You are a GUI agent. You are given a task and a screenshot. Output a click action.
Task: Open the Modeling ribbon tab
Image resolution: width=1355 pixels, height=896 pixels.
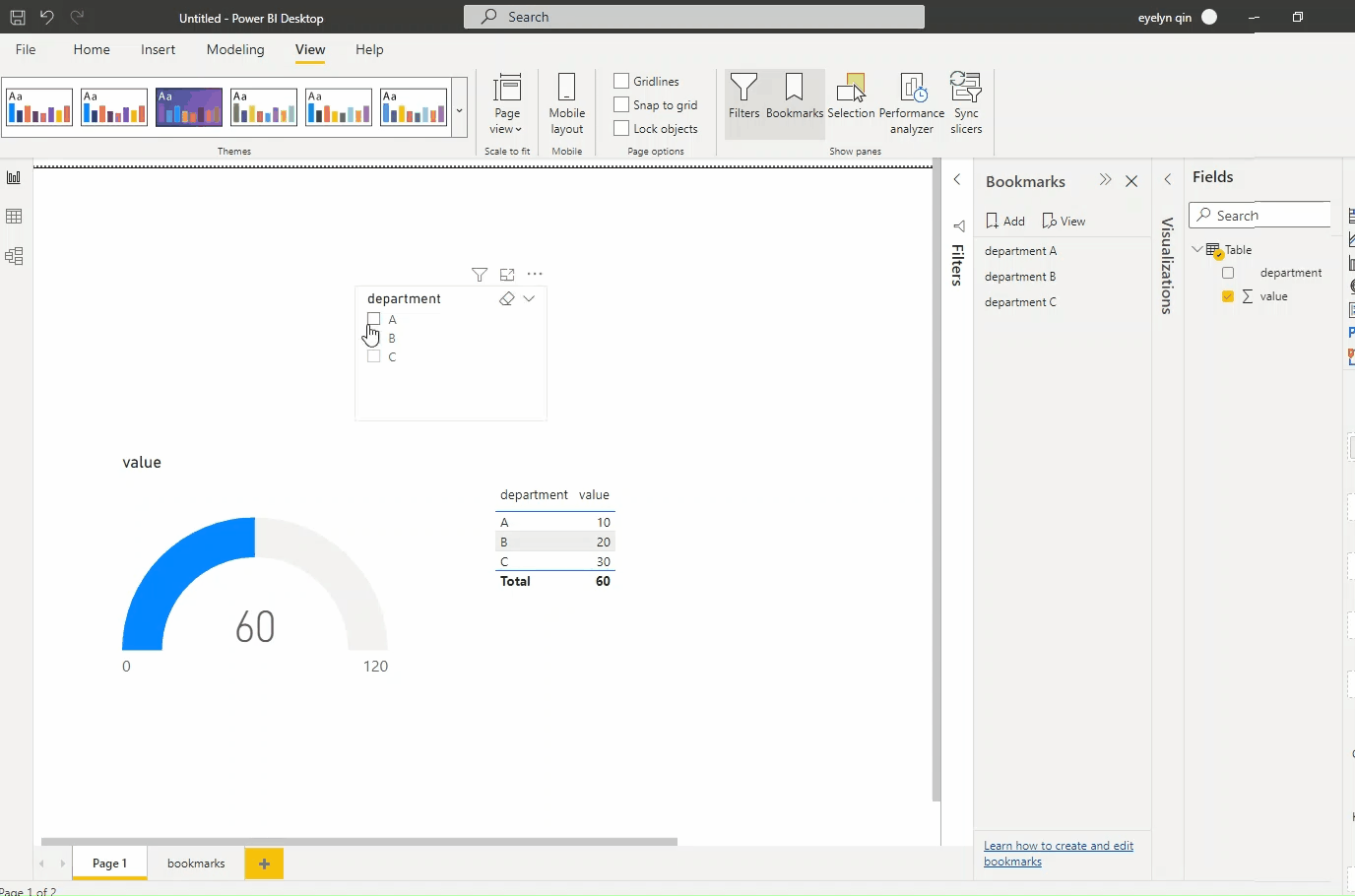pos(235,49)
